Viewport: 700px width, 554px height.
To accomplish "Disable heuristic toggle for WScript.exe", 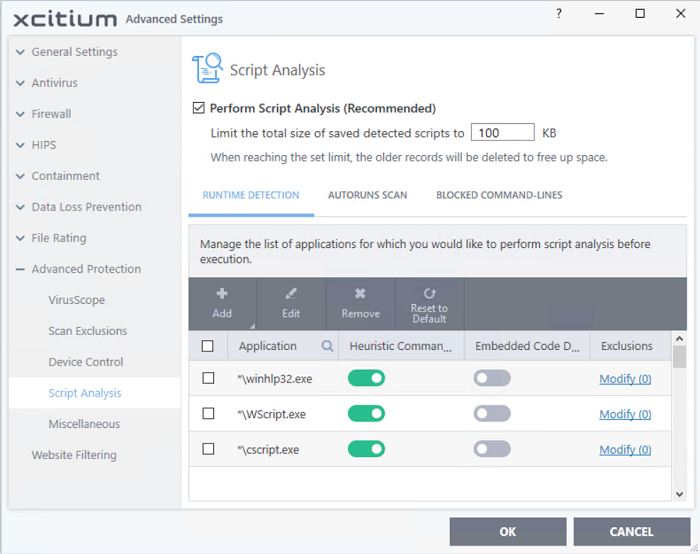I will (x=367, y=413).
